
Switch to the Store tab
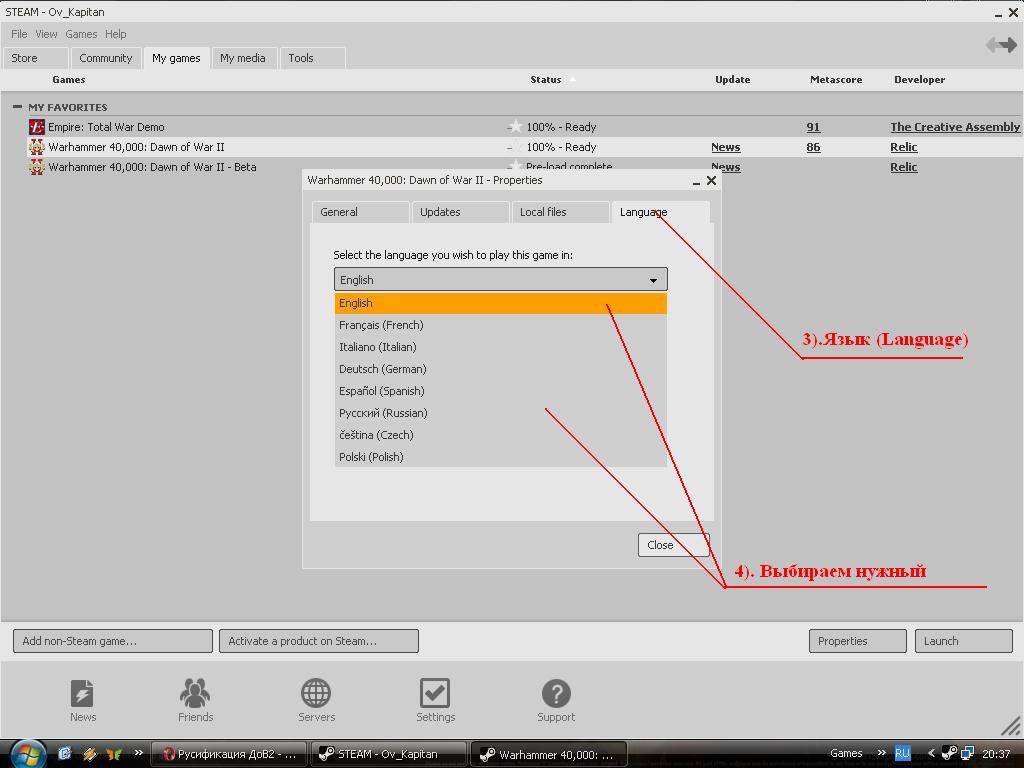tap(35, 58)
